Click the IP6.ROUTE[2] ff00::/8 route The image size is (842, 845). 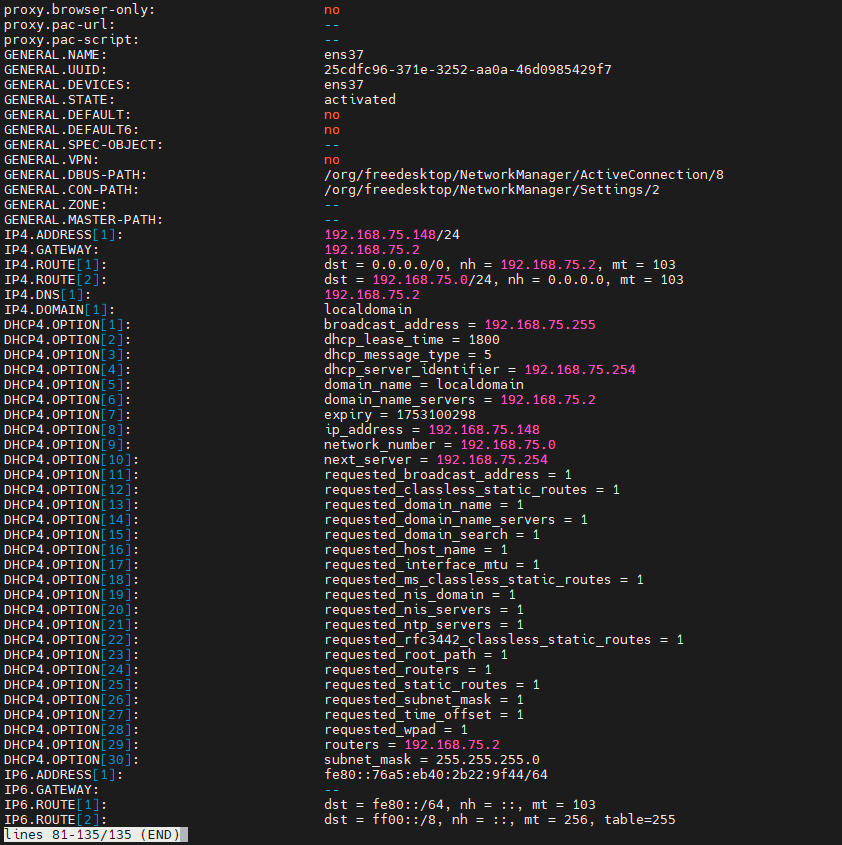pyautogui.click(x=499, y=820)
